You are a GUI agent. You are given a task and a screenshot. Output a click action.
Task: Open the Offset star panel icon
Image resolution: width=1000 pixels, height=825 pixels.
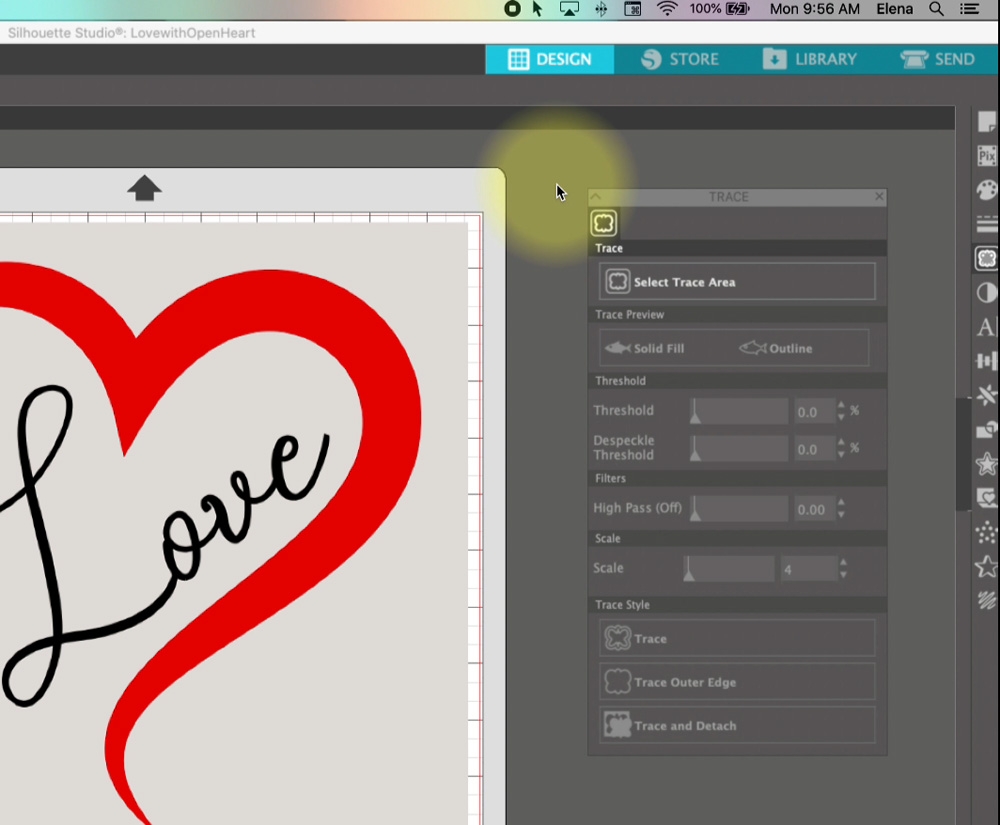click(986, 464)
